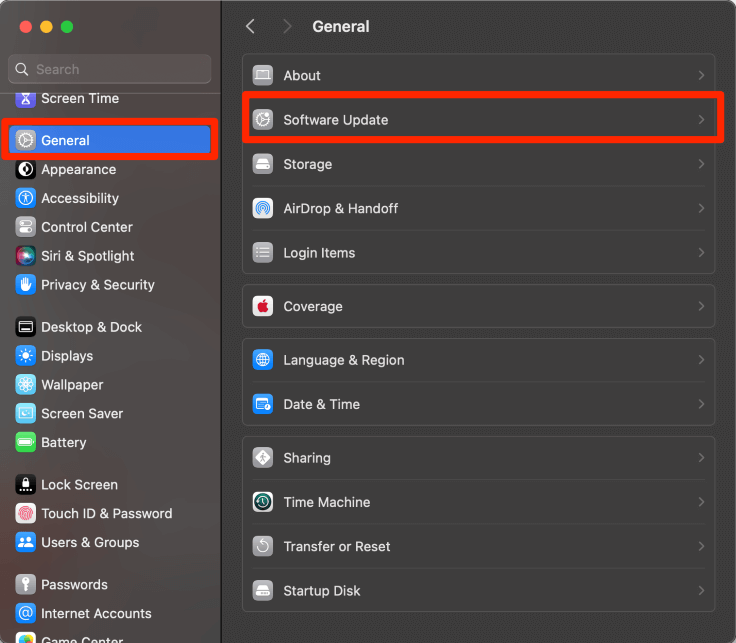Viewport: 736px width, 643px height.
Task: Open Login Items via its chevron
Action: pos(701,253)
